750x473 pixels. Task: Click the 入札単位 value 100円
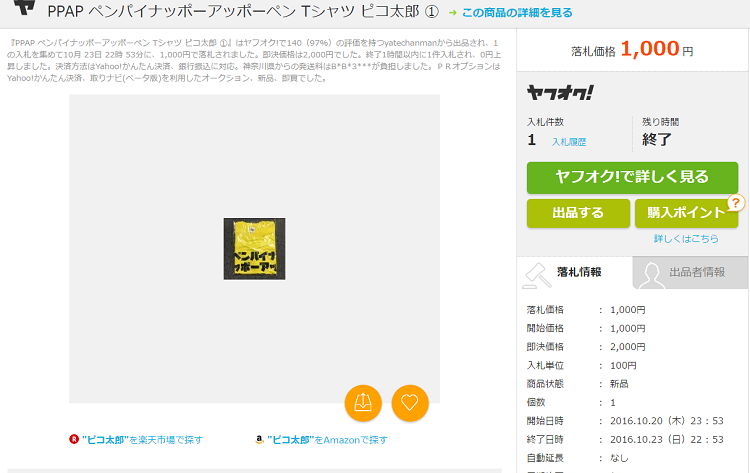623,365
